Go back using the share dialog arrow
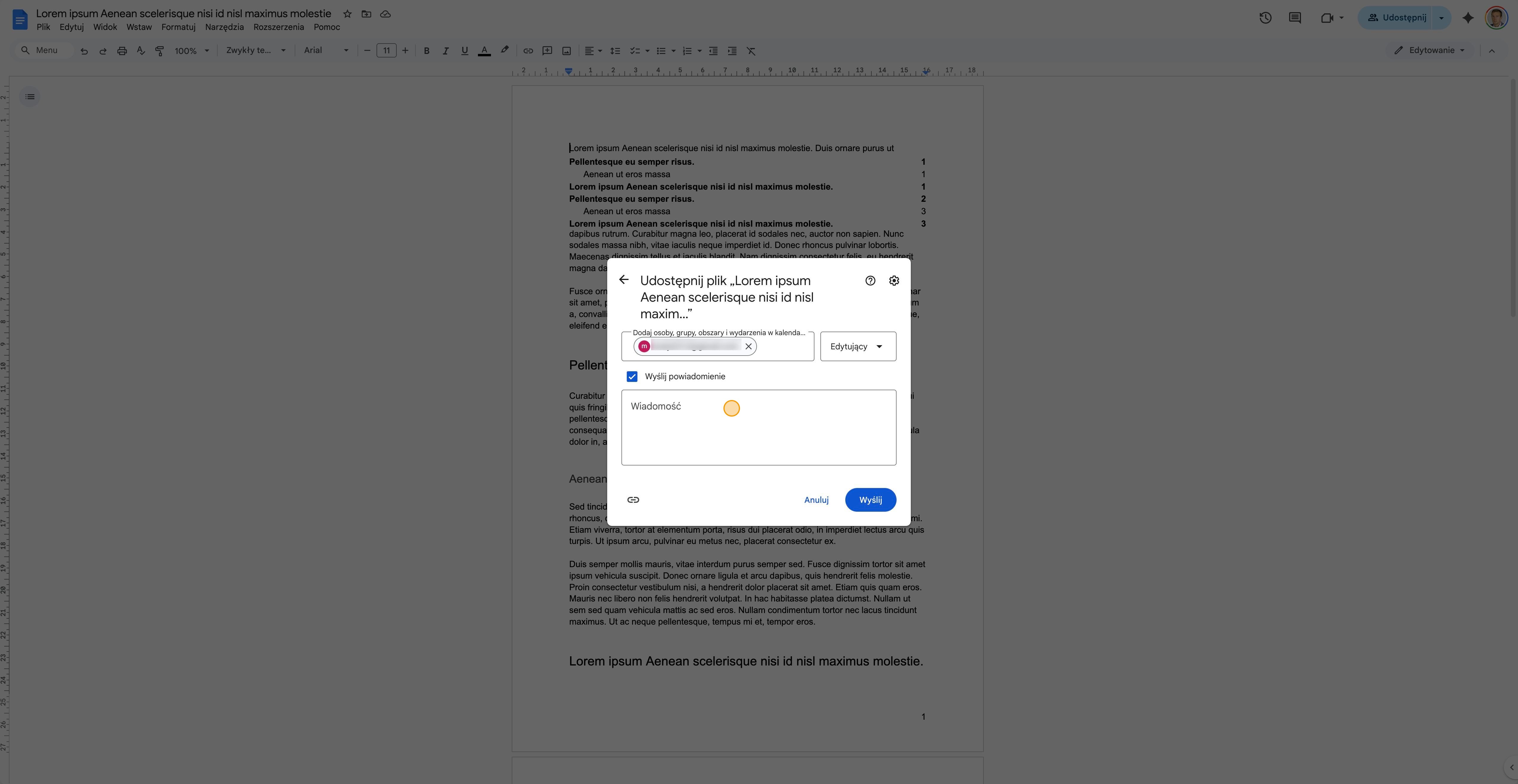 (624, 280)
